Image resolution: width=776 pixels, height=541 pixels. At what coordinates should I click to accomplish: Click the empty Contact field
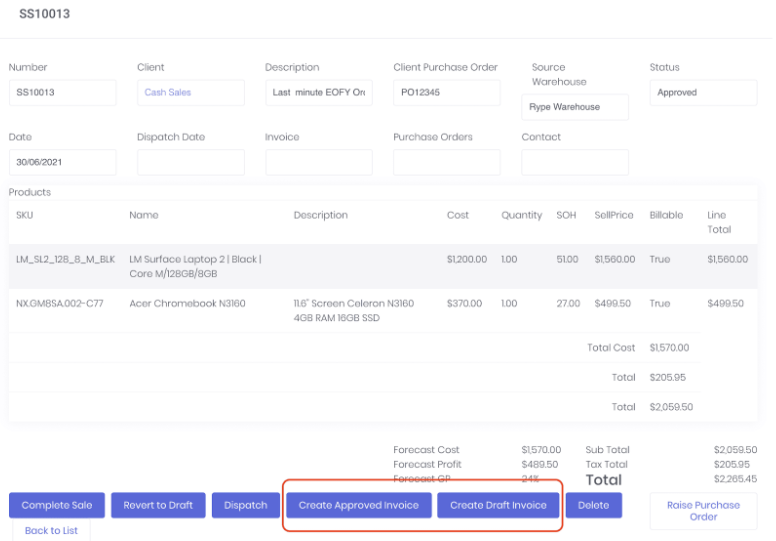coord(575,163)
